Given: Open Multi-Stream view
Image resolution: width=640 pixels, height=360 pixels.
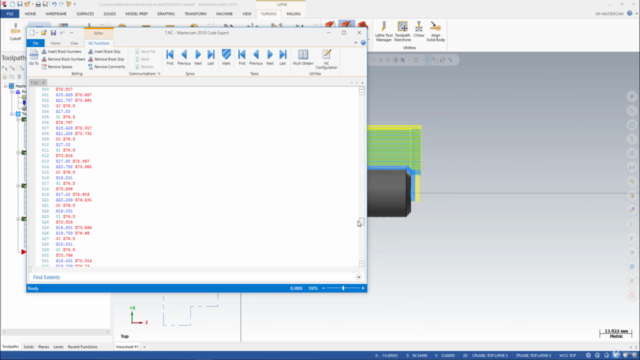Looking at the screenshot, I should click(x=303, y=57).
